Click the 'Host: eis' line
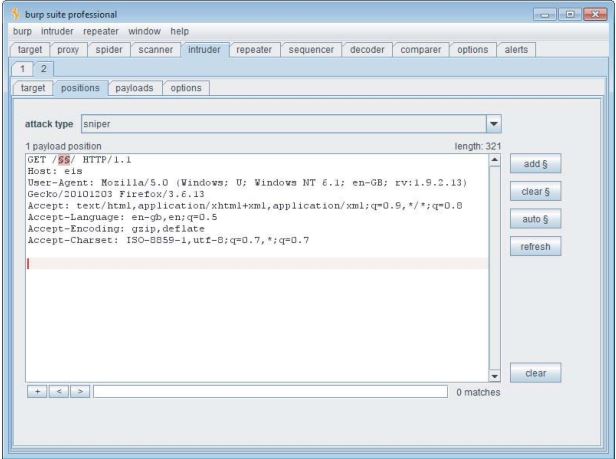616x459 pixels. (x=55, y=171)
